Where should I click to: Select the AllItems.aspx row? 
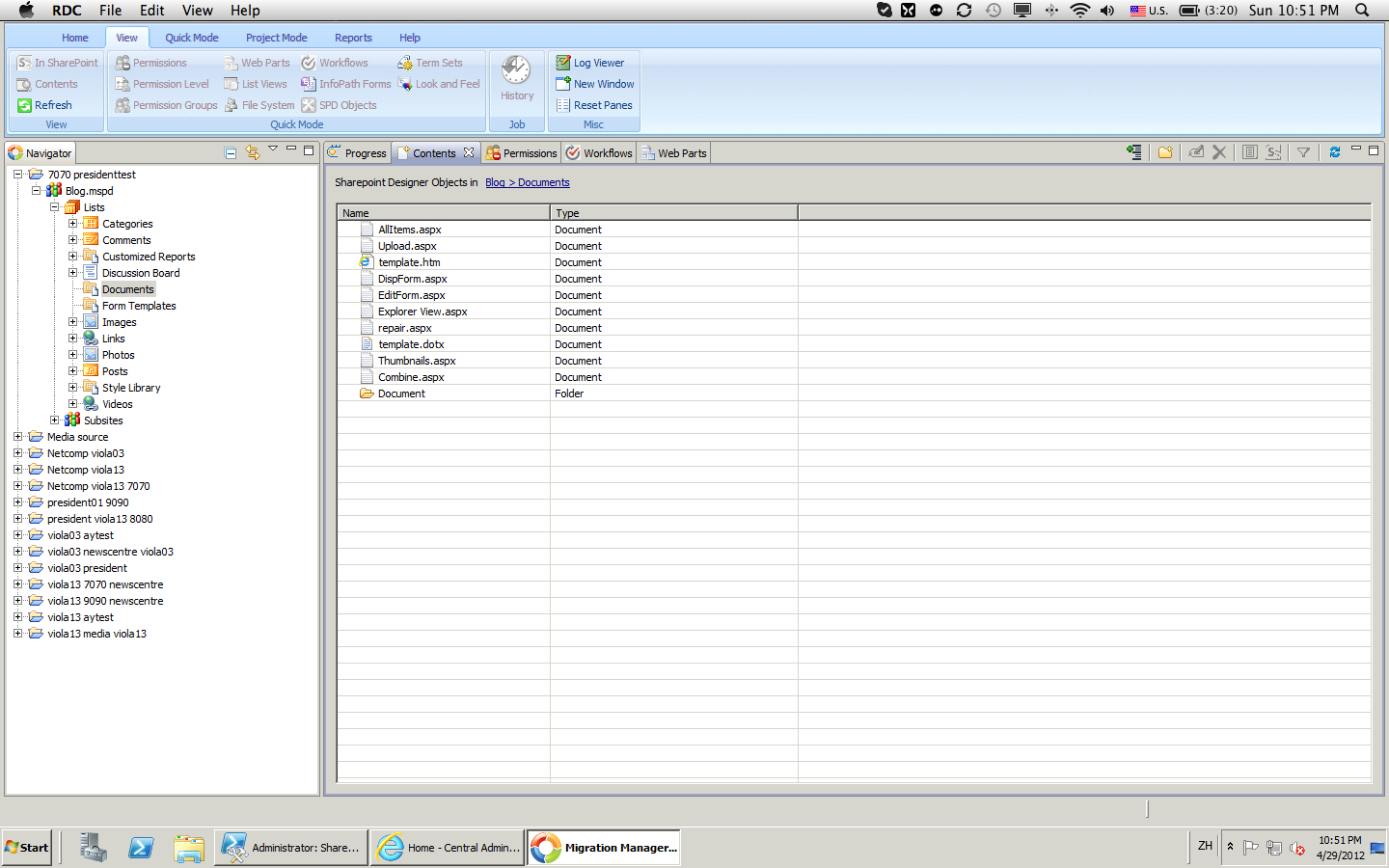854,230
